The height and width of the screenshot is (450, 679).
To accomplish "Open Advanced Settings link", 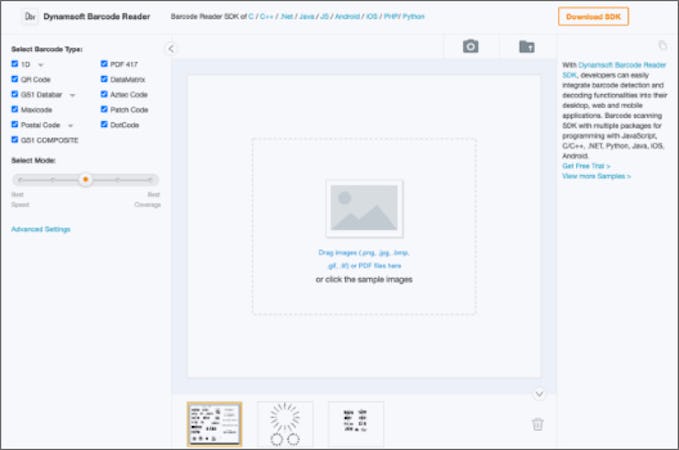I will coord(41,229).
